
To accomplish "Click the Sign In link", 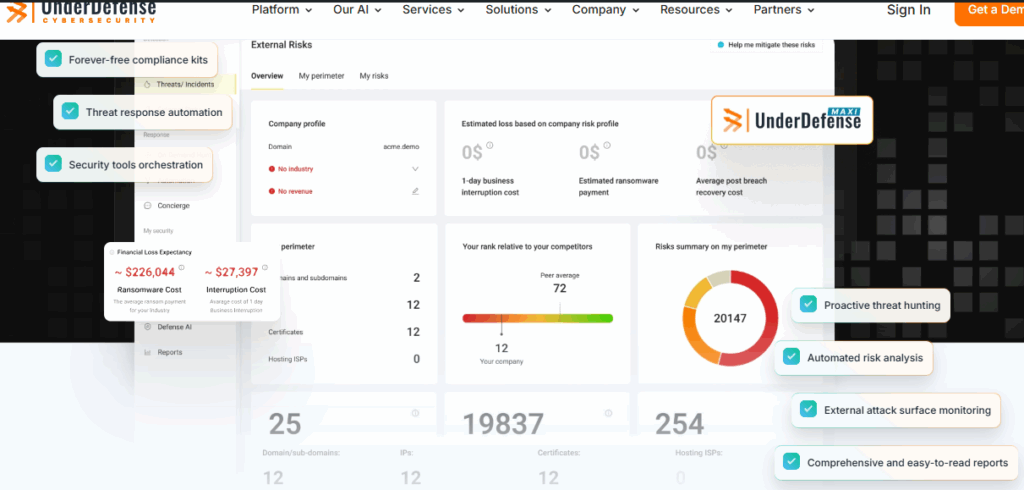I will [908, 10].
